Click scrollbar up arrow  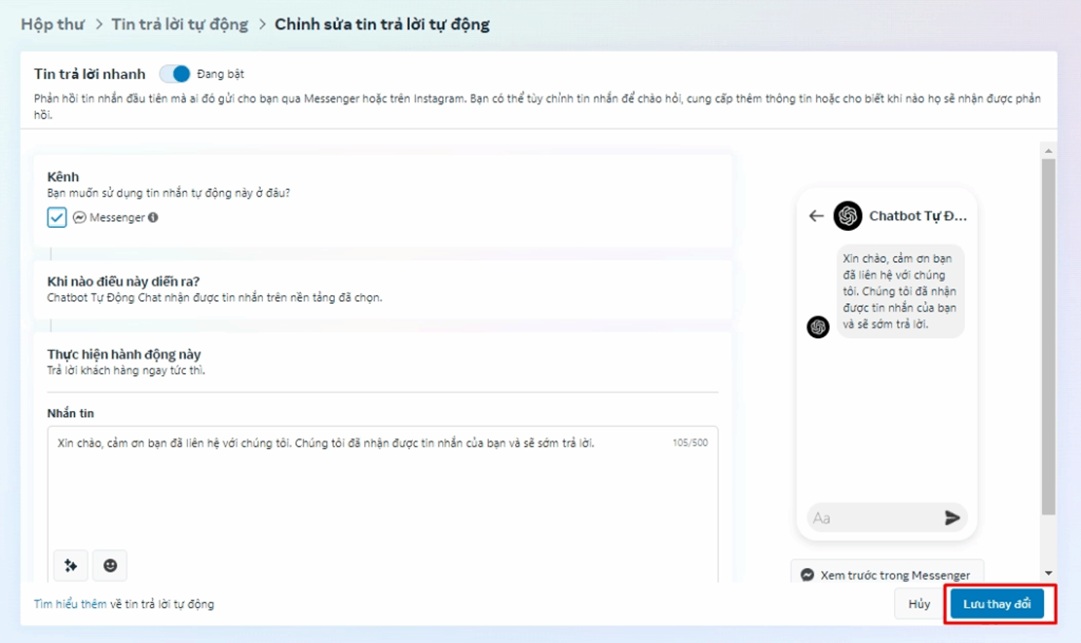1048,152
